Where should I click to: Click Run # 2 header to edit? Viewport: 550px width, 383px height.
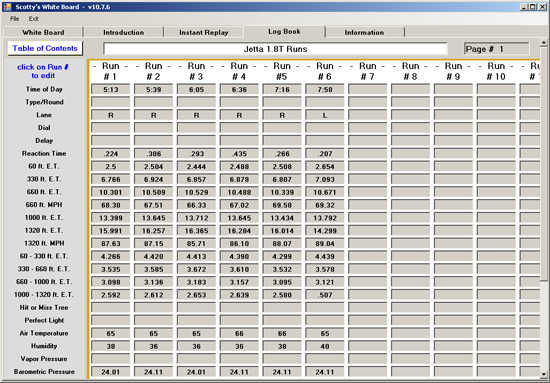click(x=153, y=71)
